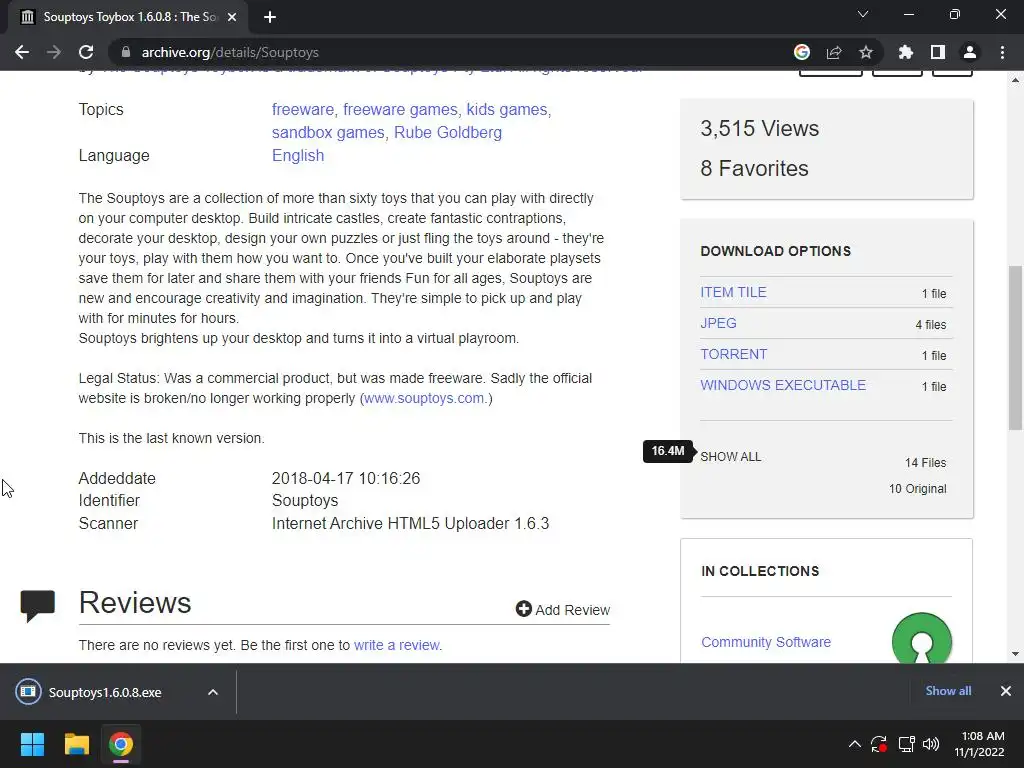1024x768 pixels.
Task: Open the kids games topic link
Action: point(507,109)
